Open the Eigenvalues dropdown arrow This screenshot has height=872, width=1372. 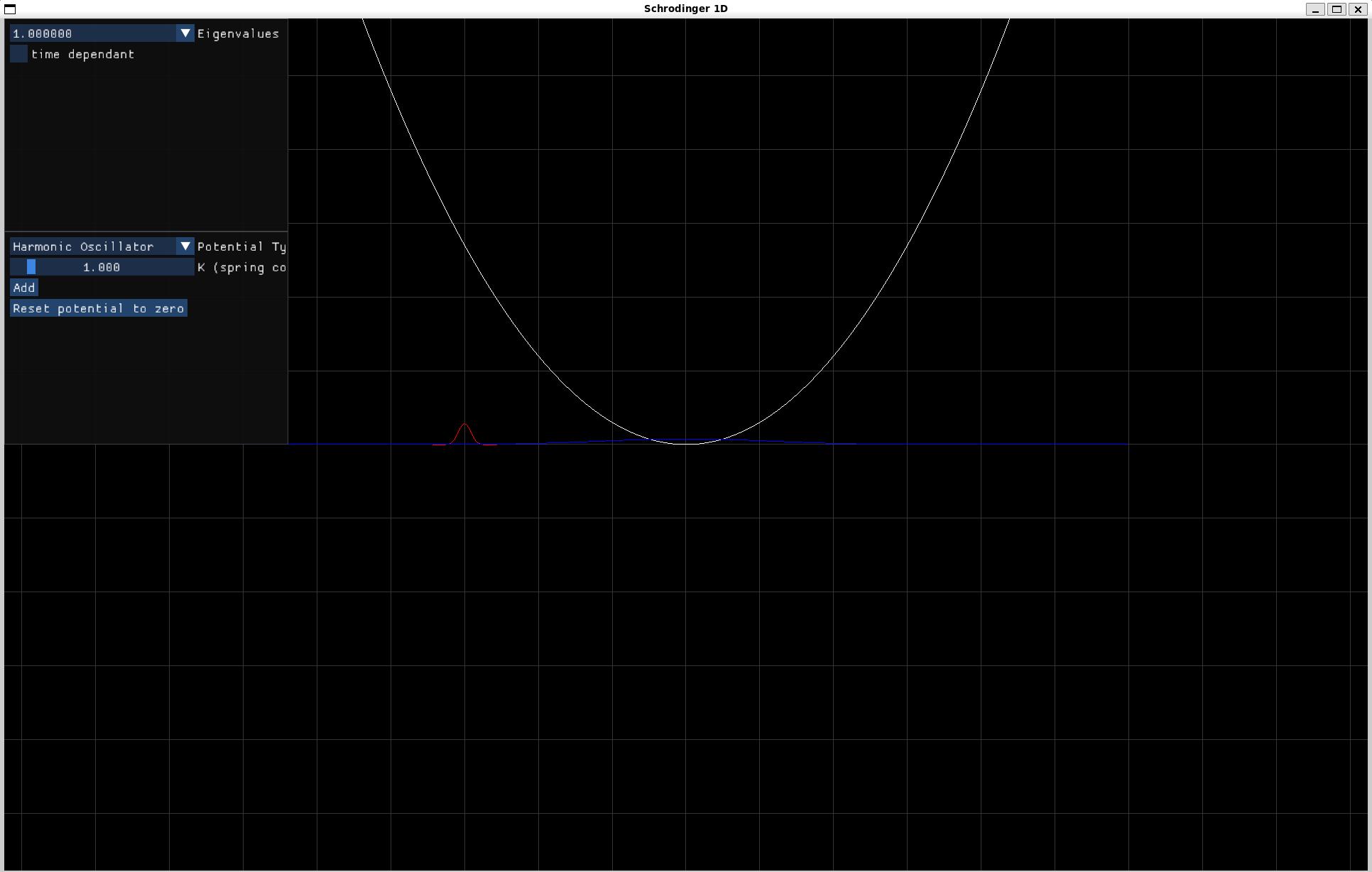(x=185, y=33)
